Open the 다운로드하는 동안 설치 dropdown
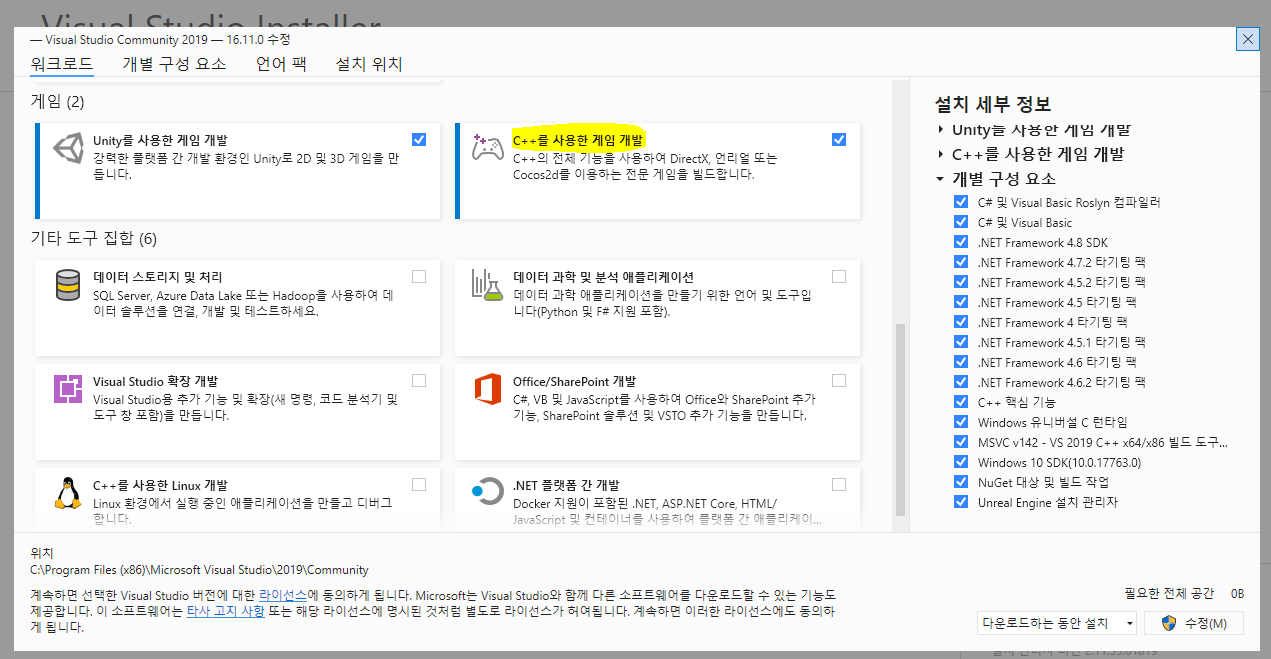 (x=1057, y=623)
